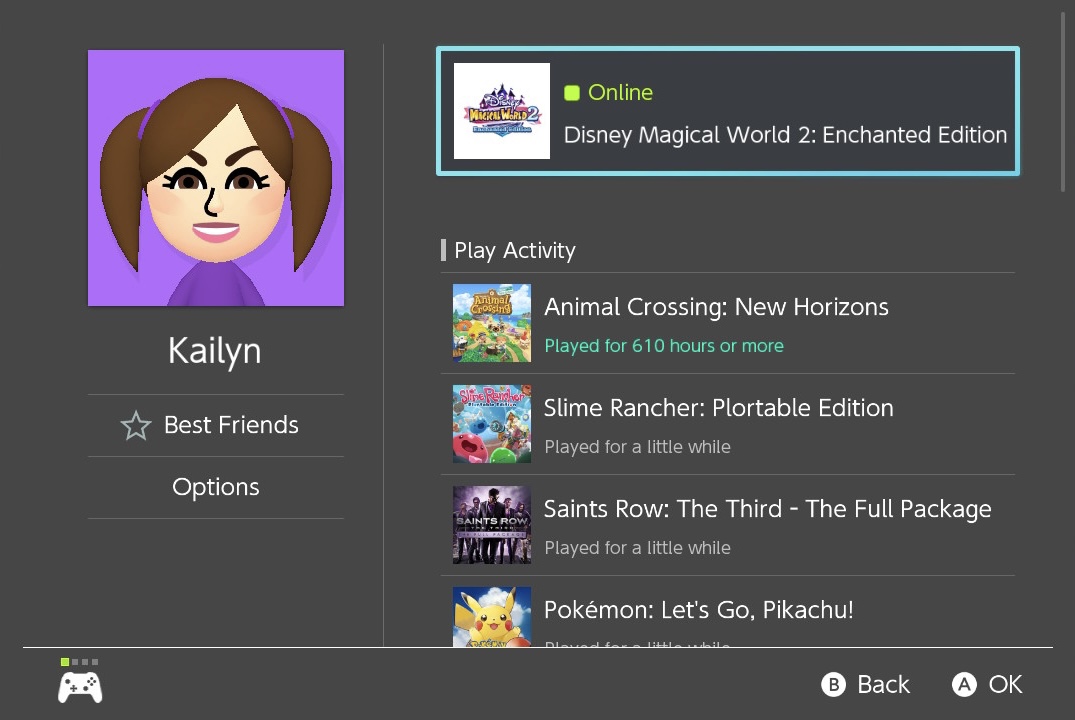The image size is (1075, 720).
Task: Select Kailyn's Mii avatar picture
Action: coord(216,178)
